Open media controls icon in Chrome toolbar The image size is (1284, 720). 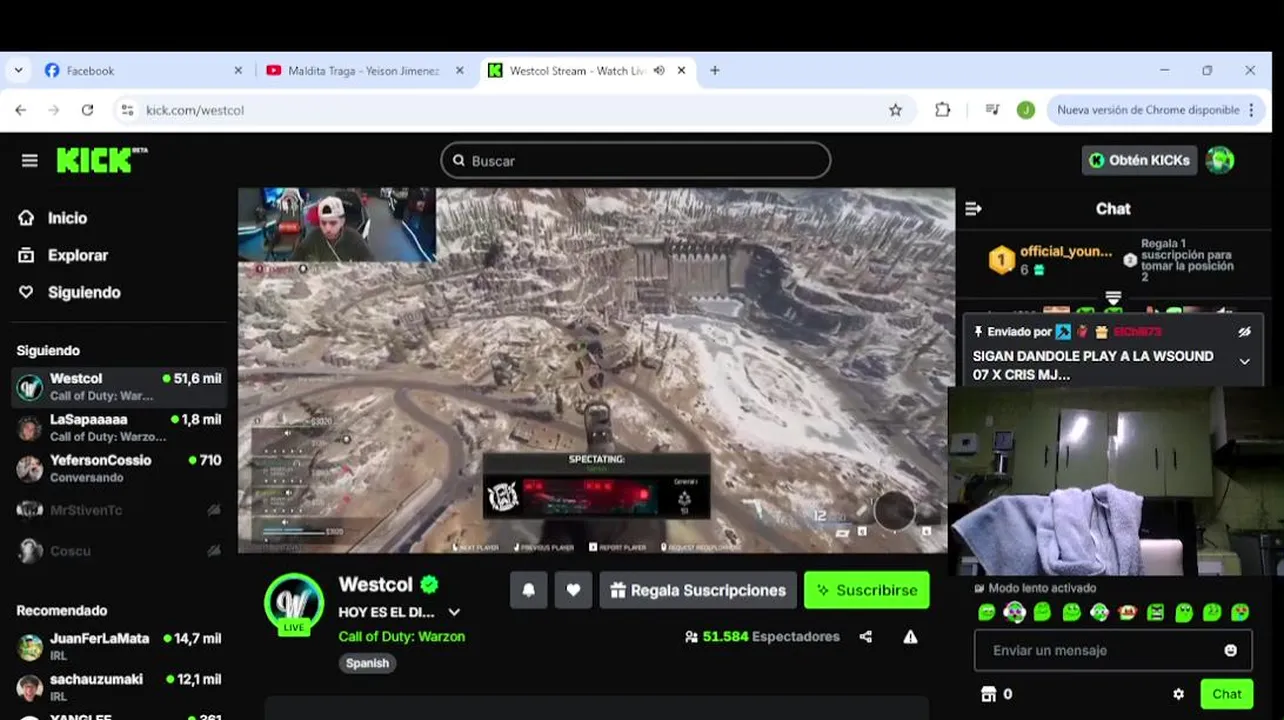(992, 110)
